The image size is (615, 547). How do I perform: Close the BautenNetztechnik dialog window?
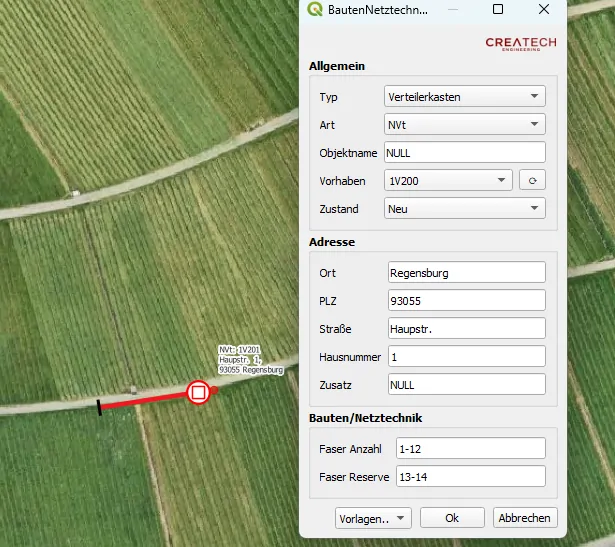click(544, 10)
